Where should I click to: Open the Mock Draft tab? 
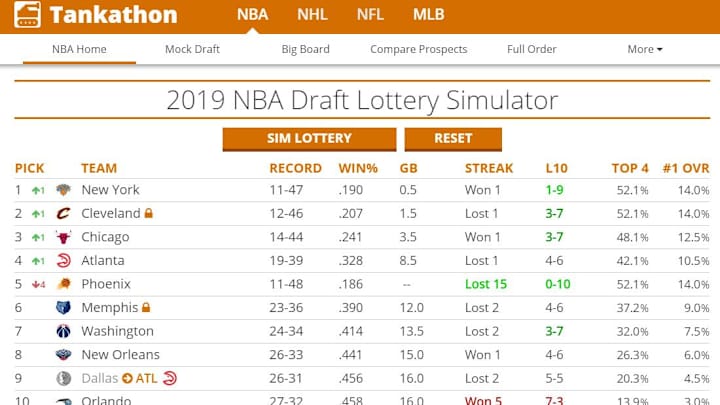(x=192, y=49)
